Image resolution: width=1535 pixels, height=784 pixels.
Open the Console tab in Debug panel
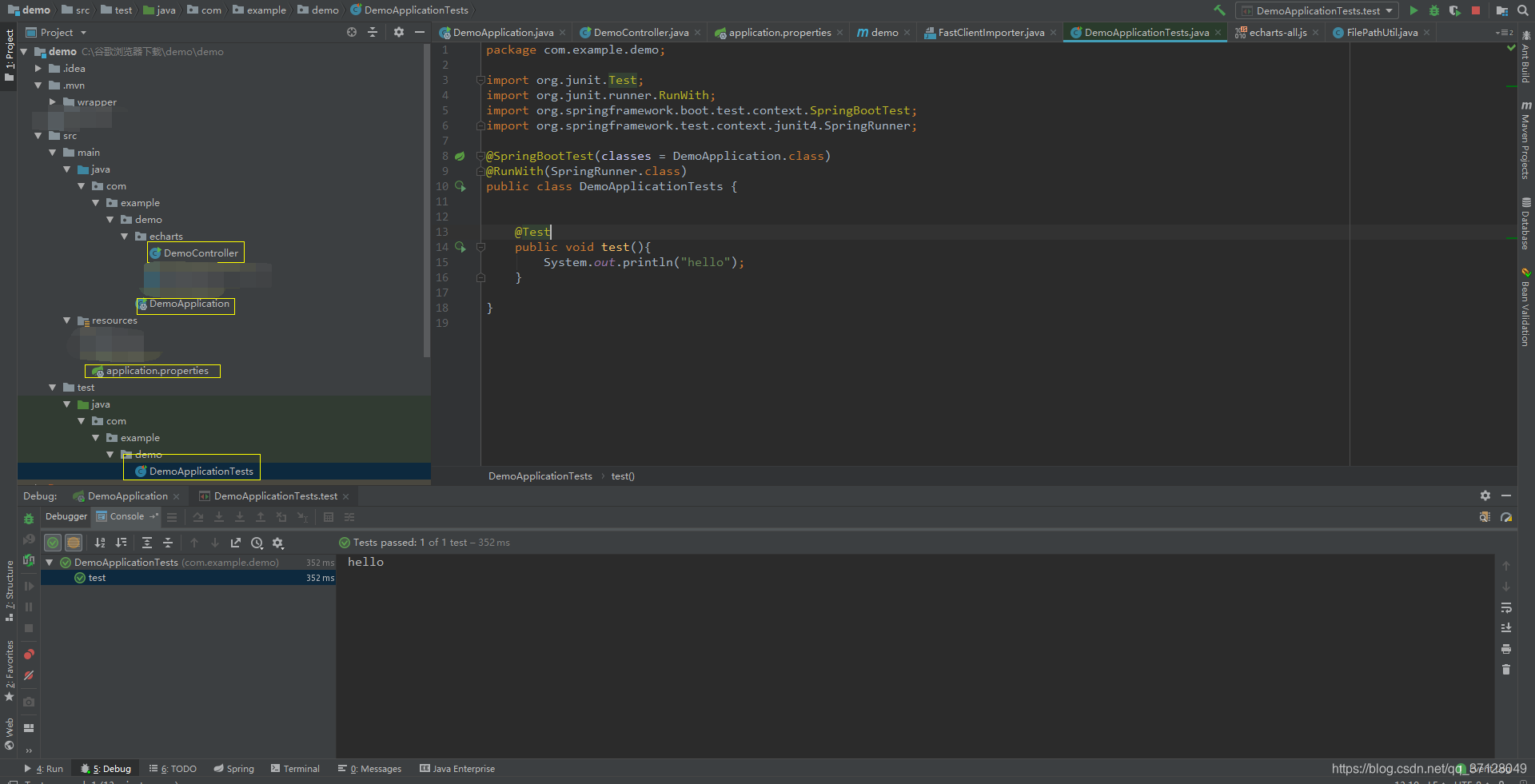pyautogui.click(x=126, y=516)
